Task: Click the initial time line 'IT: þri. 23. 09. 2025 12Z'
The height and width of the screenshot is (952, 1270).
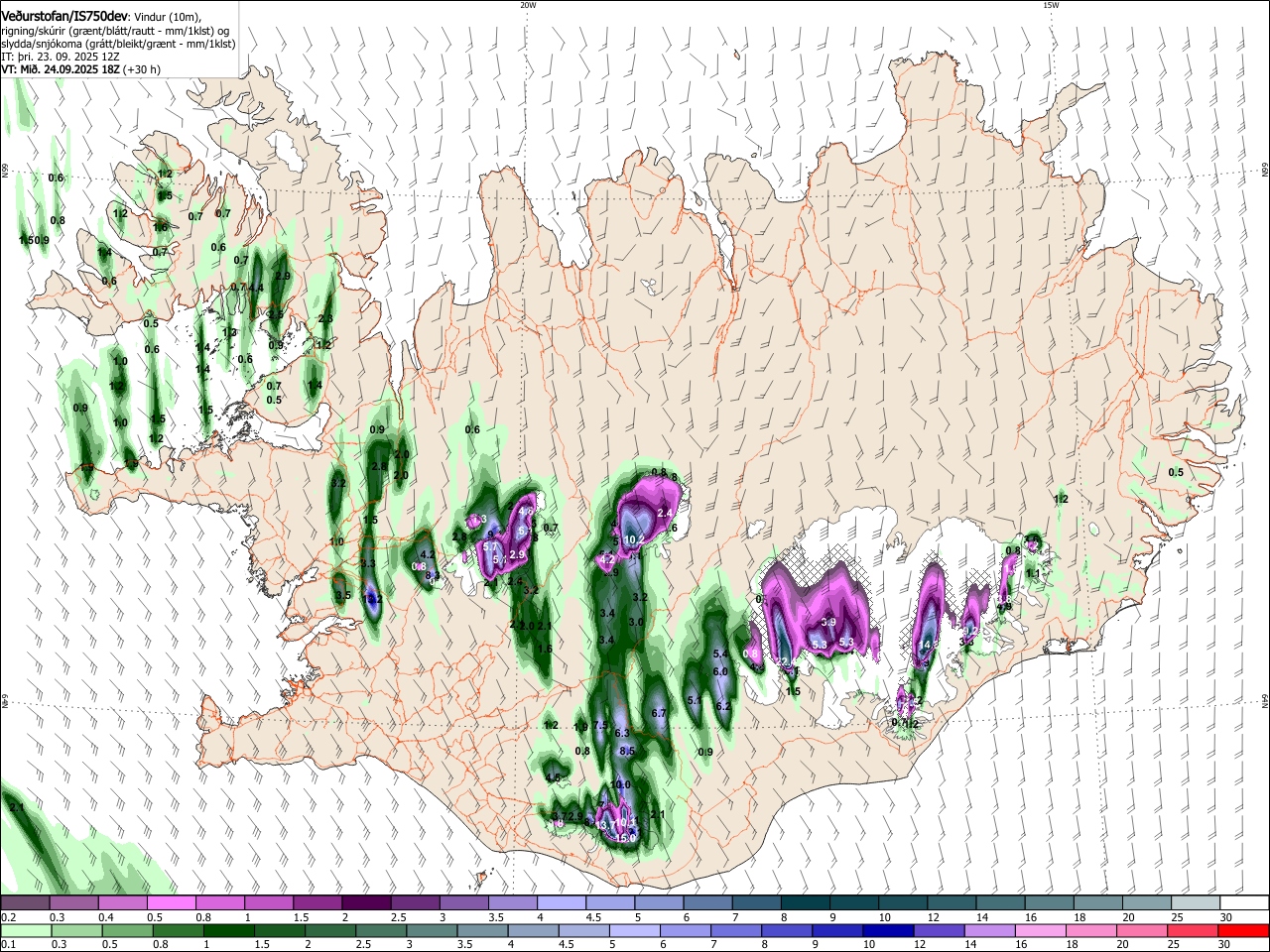Action: coord(62,57)
